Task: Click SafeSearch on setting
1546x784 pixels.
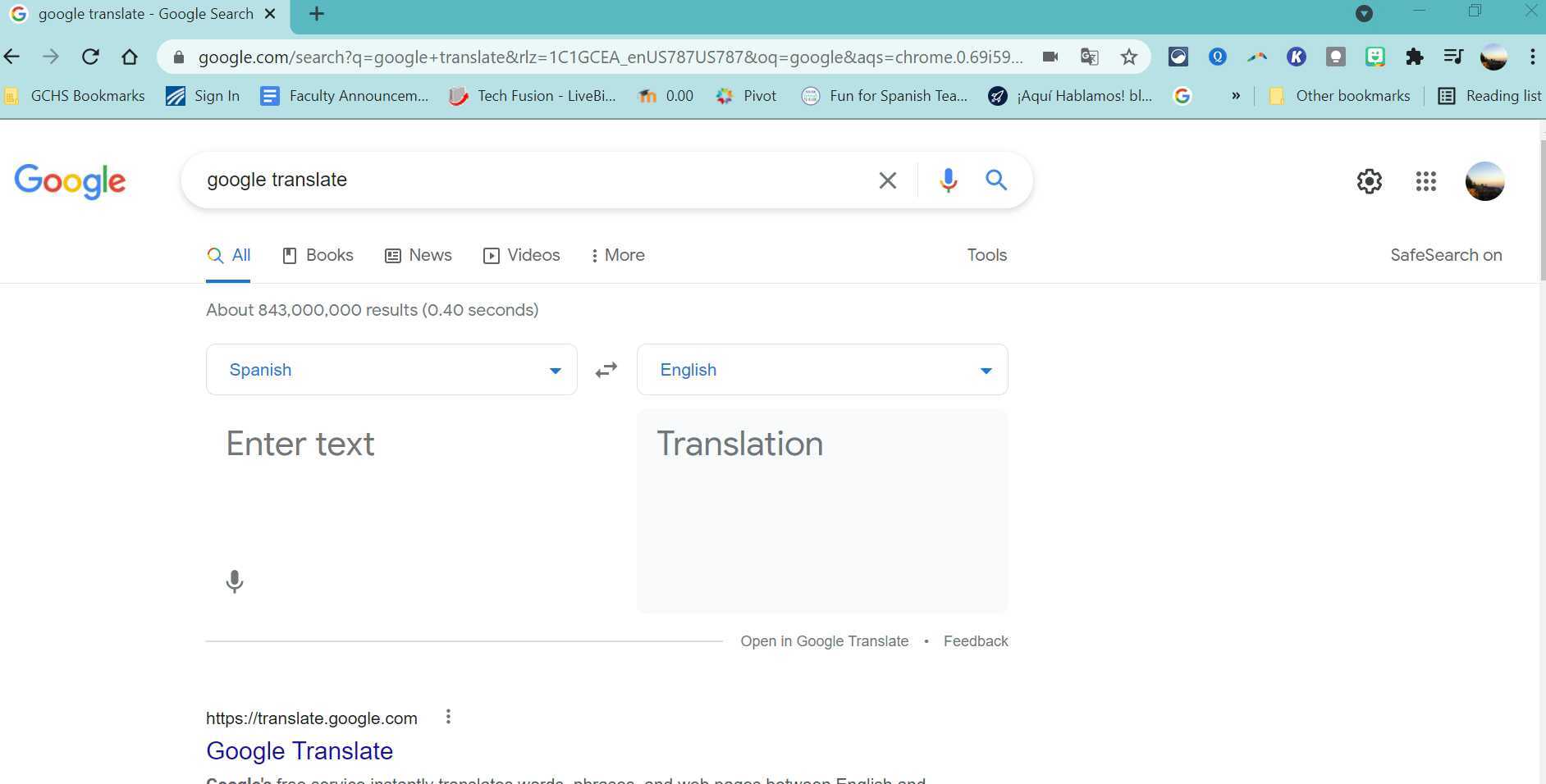Action: [1446, 255]
